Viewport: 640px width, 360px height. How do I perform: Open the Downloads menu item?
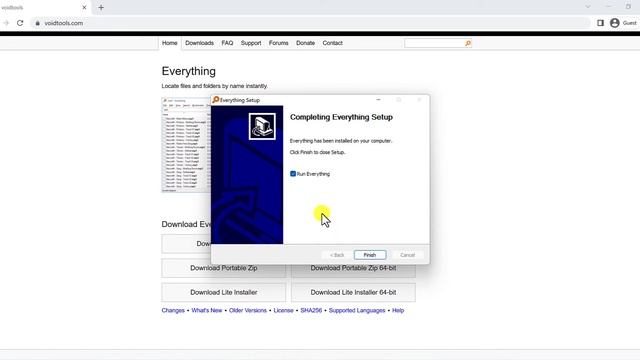[x=199, y=43]
